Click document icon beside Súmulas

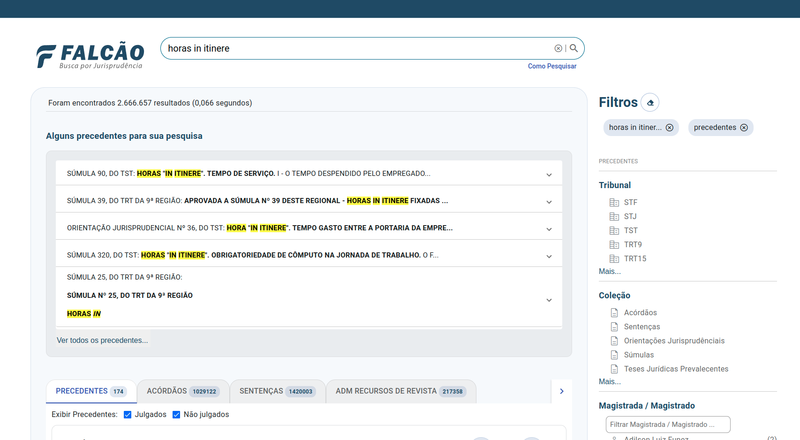coord(614,355)
